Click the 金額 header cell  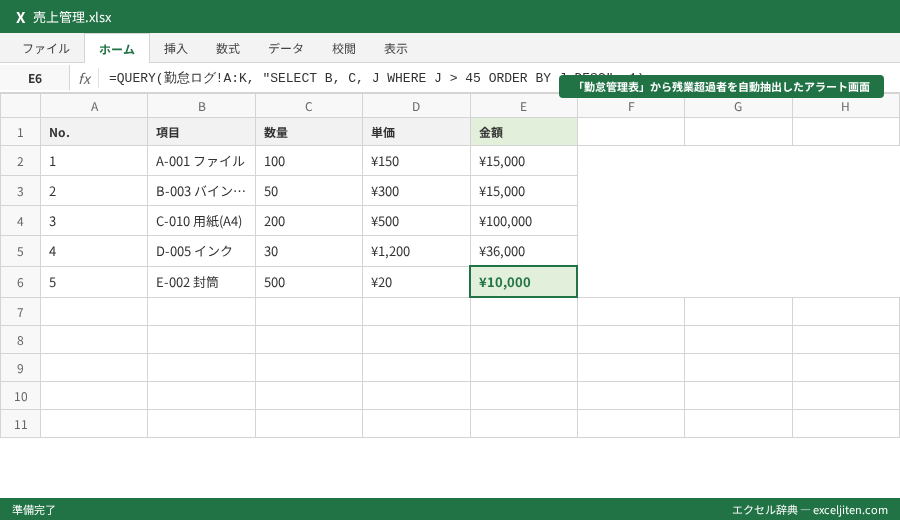[523, 133]
